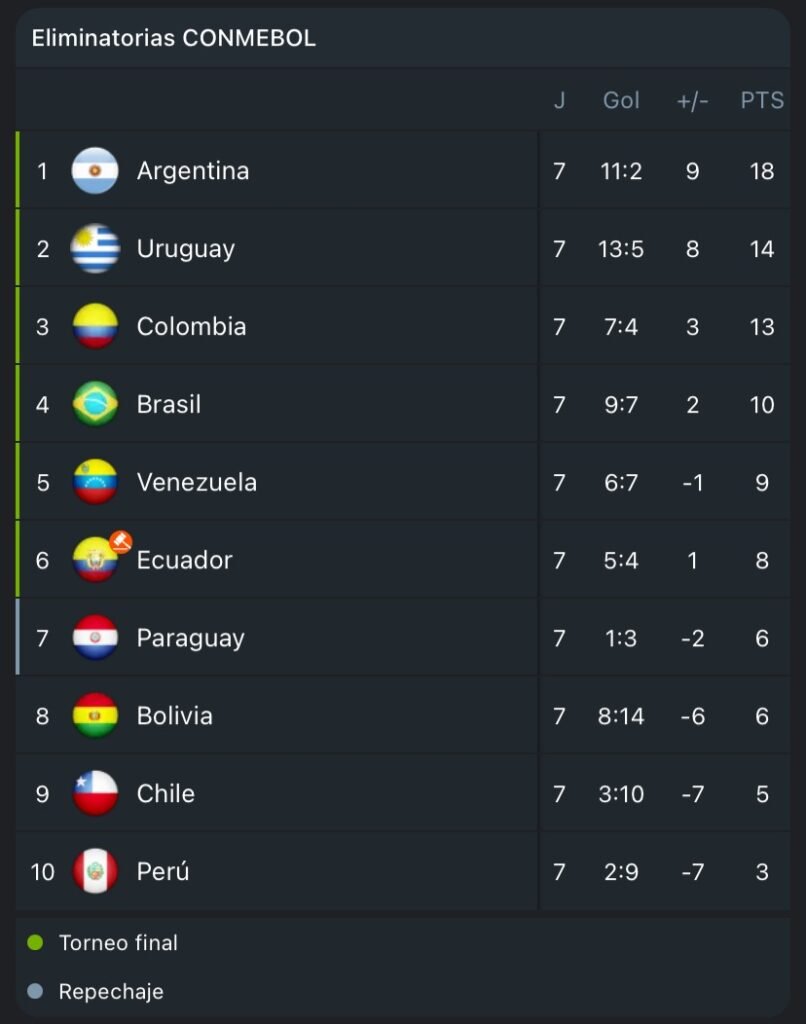
Task: Click Bolivia's 8:14 goals cell
Action: click(x=621, y=716)
